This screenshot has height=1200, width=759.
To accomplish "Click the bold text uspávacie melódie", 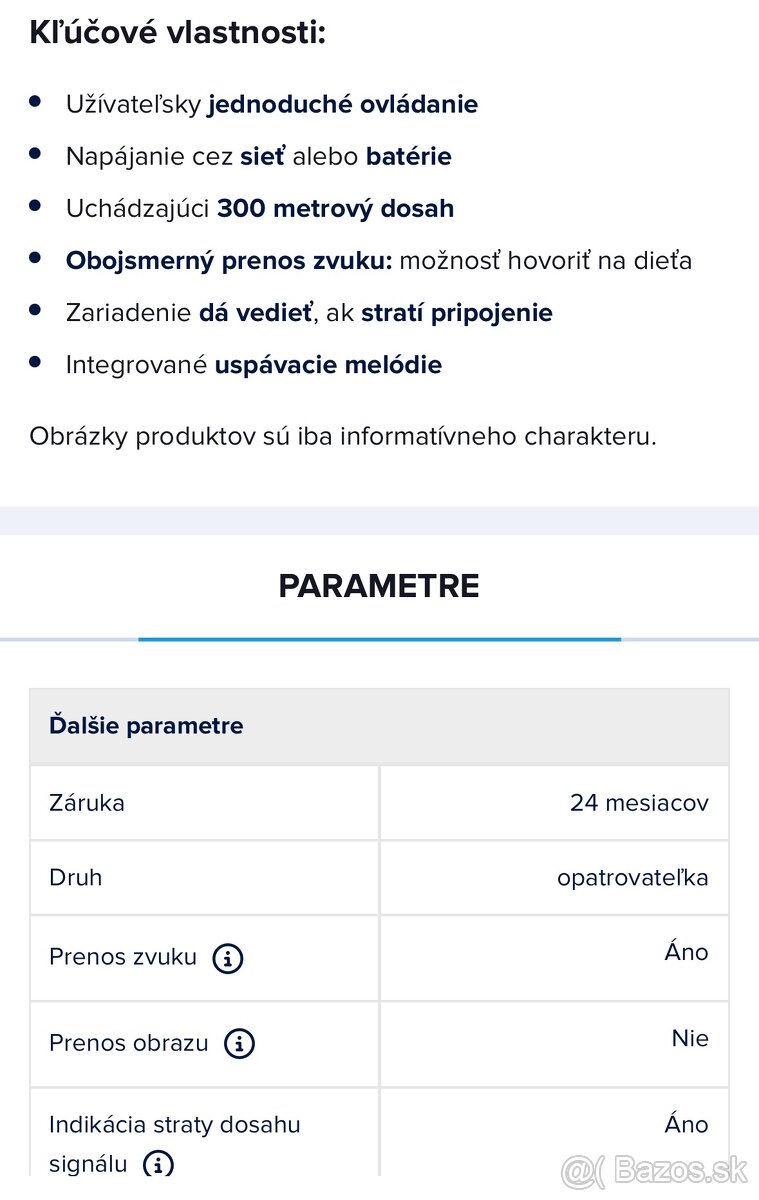I will 328,364.
